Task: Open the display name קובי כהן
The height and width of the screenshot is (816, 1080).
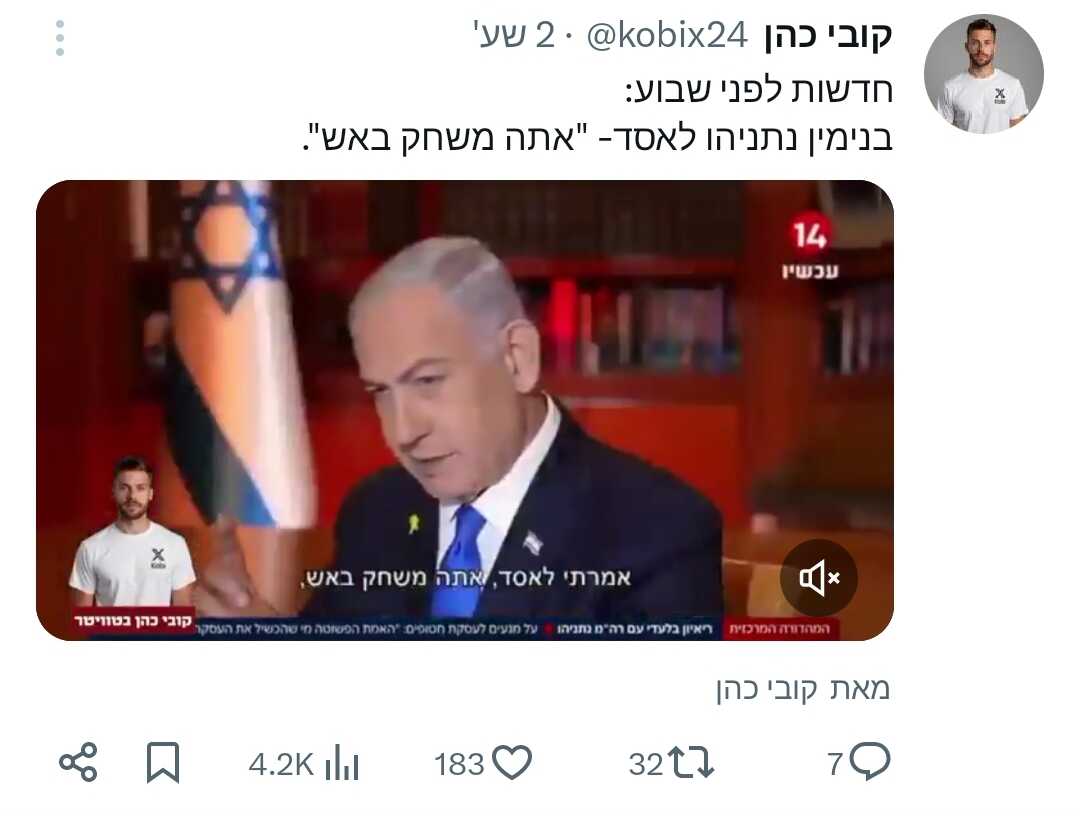Action: (828, 35)
